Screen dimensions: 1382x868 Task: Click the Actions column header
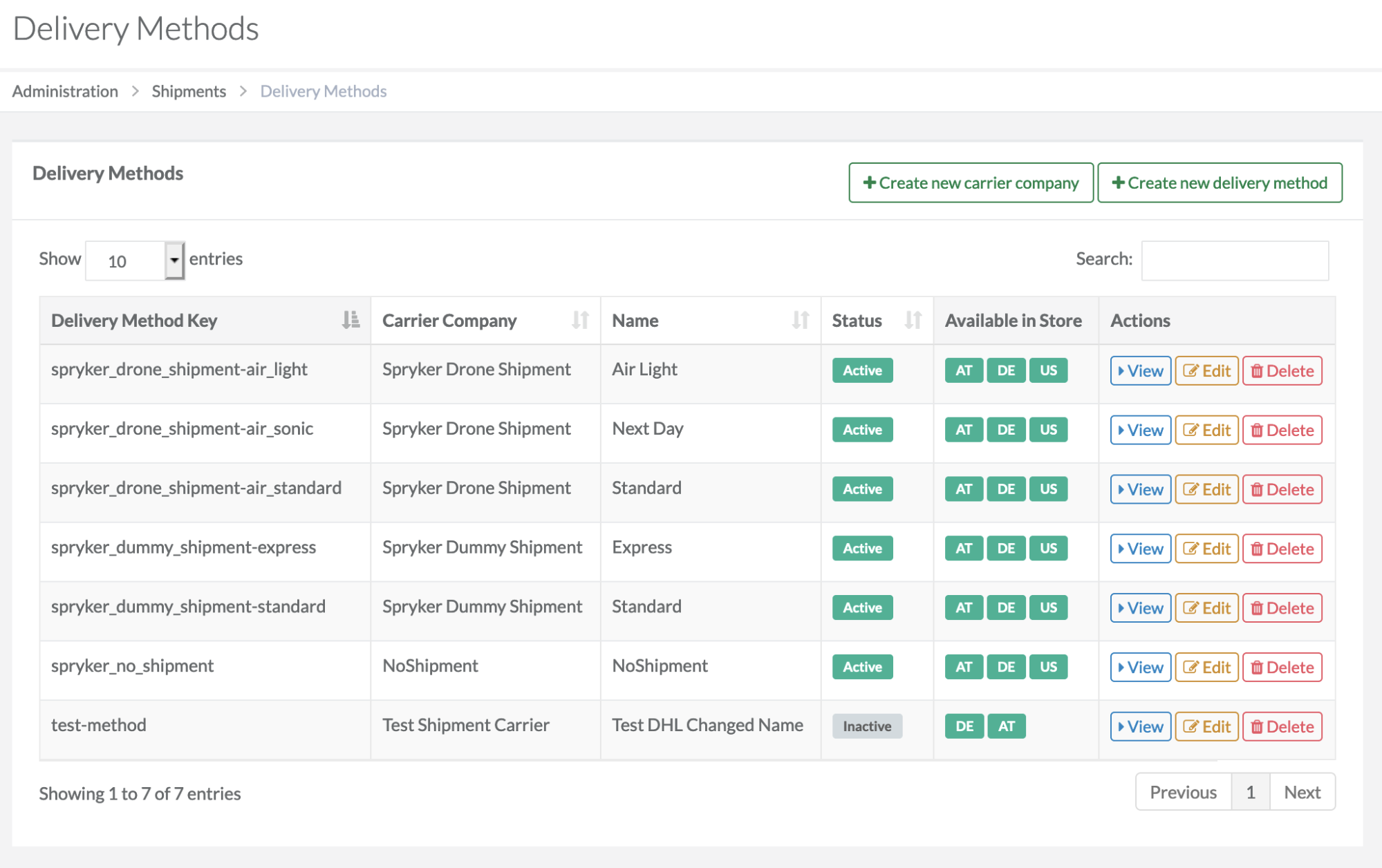[x=1217, y=320]
